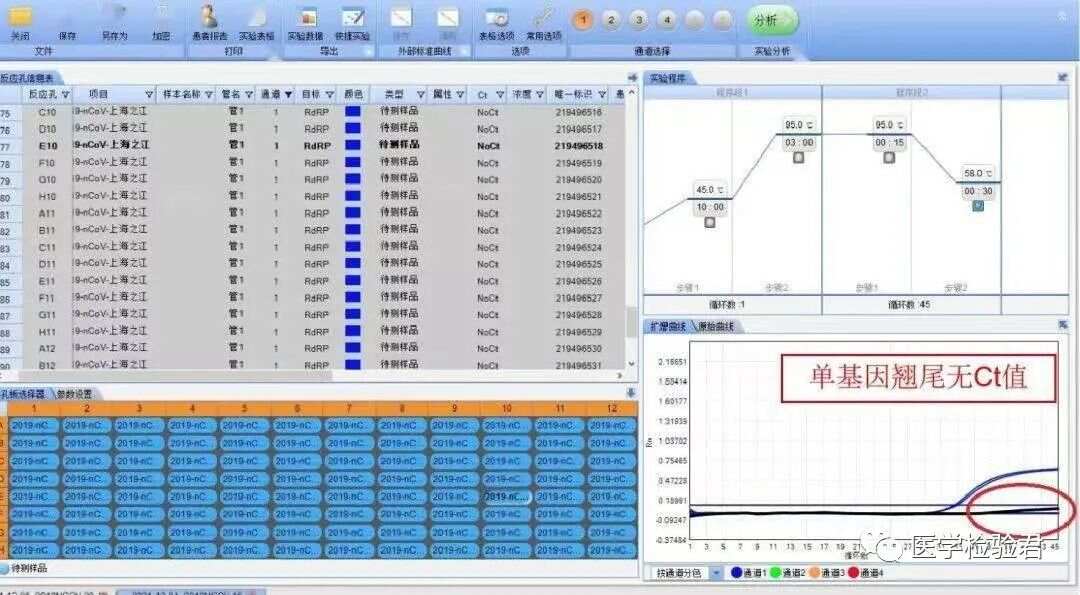Open the Ct column filter dropdown
The width and height of the screenshot is (1080, 595).
[499, 95]
